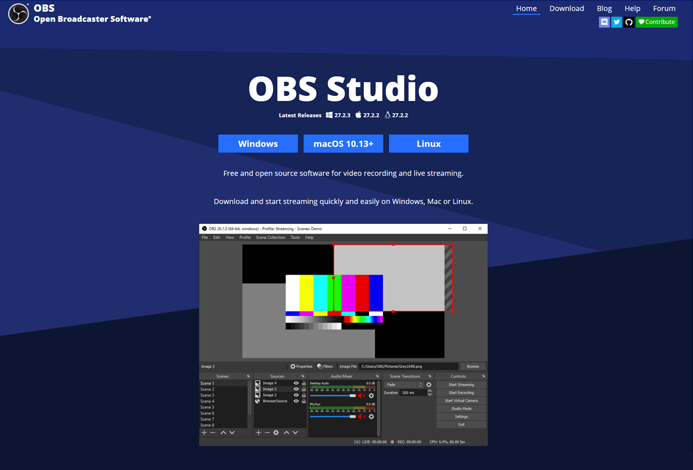Download OBS for macOS 10.13+
The image size is (693, 470).
pos(343,144)
